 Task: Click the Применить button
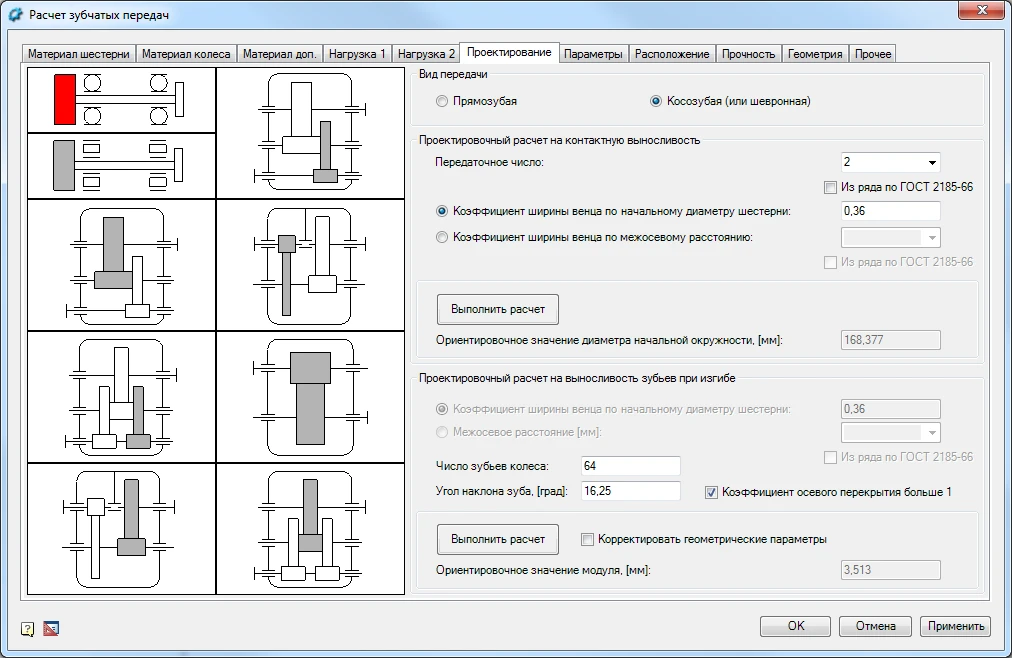tap(955, 626)
